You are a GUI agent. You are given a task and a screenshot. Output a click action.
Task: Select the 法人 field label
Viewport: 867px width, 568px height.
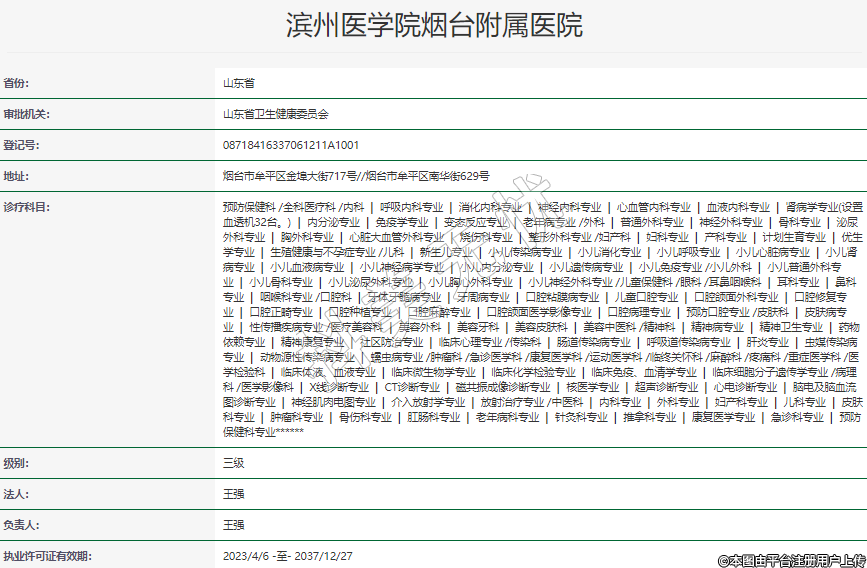click(x=17, y=494)
